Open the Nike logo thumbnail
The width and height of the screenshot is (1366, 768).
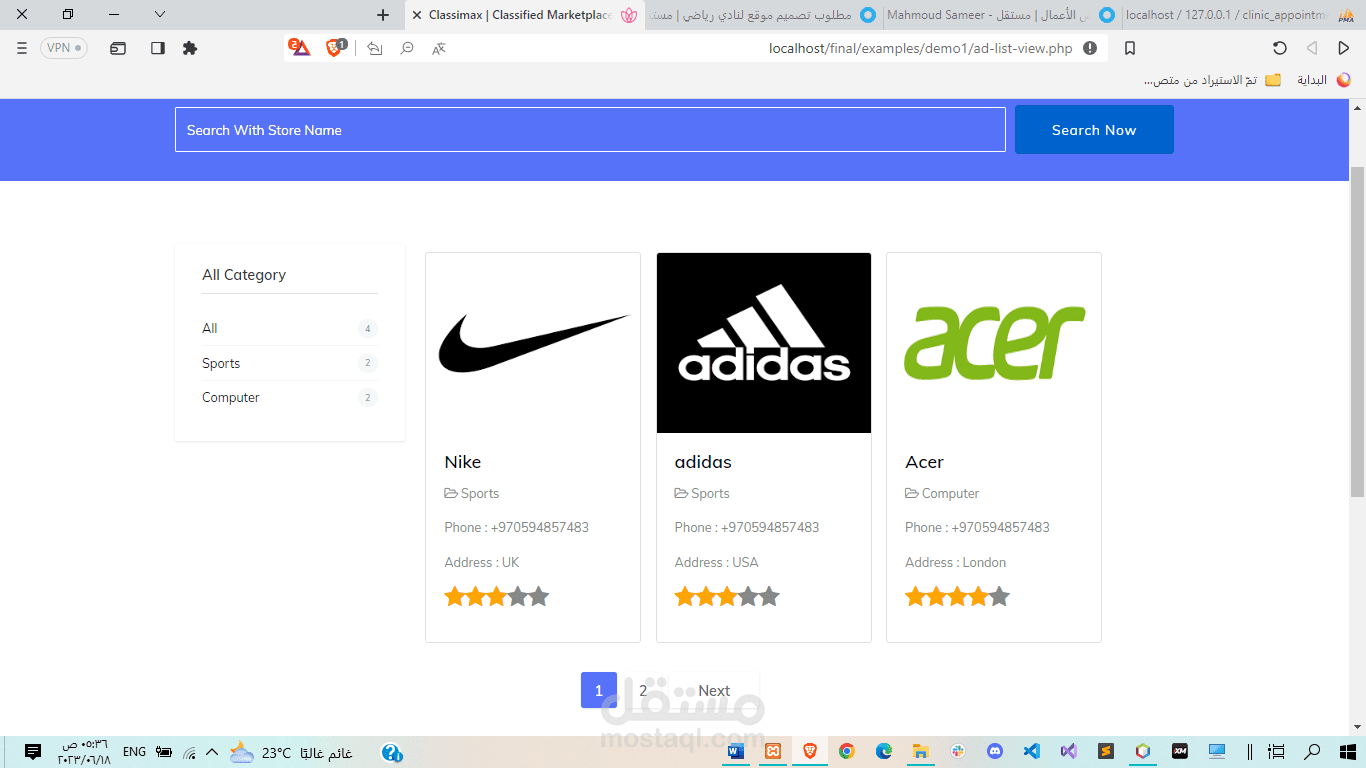[x=533, y=343]
